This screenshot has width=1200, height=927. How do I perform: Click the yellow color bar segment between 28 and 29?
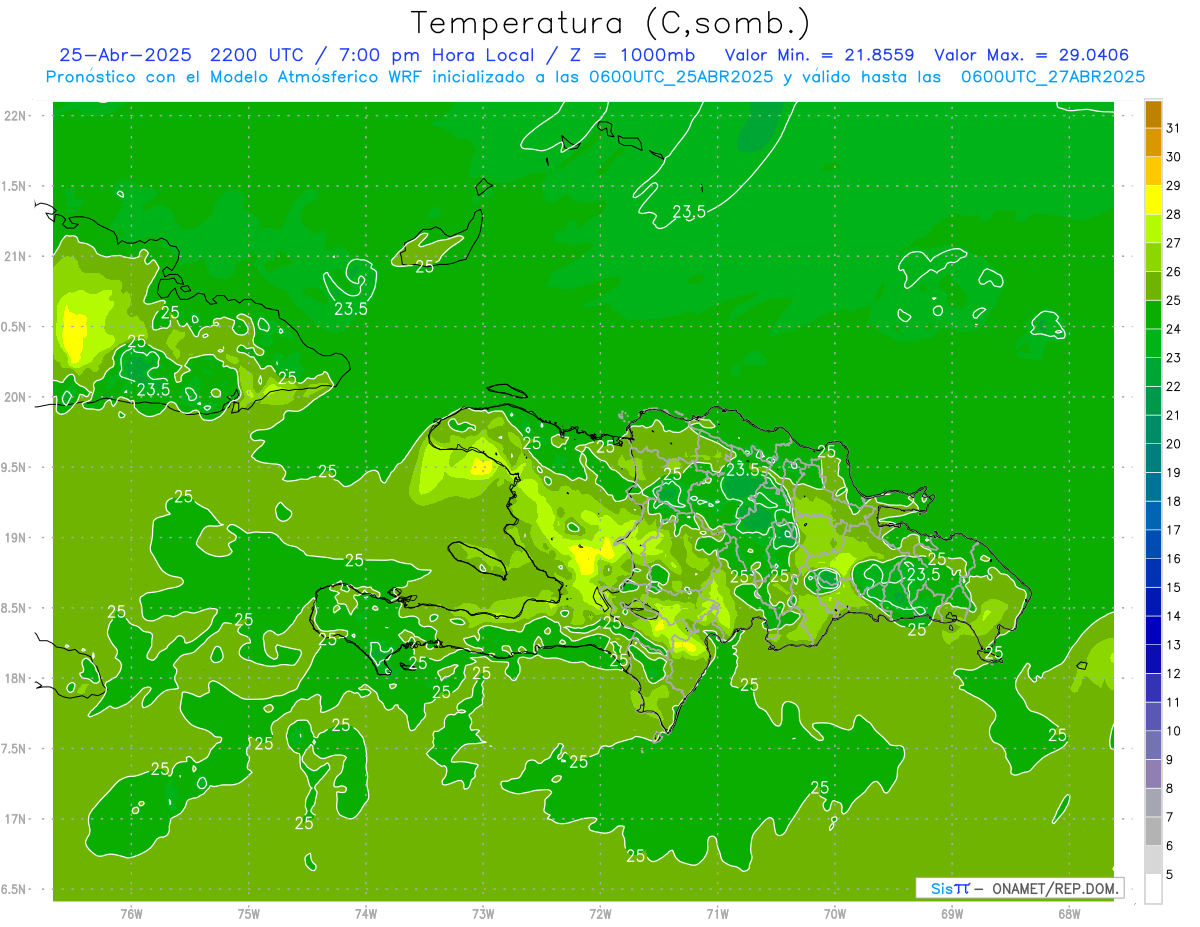point(1153,200)
